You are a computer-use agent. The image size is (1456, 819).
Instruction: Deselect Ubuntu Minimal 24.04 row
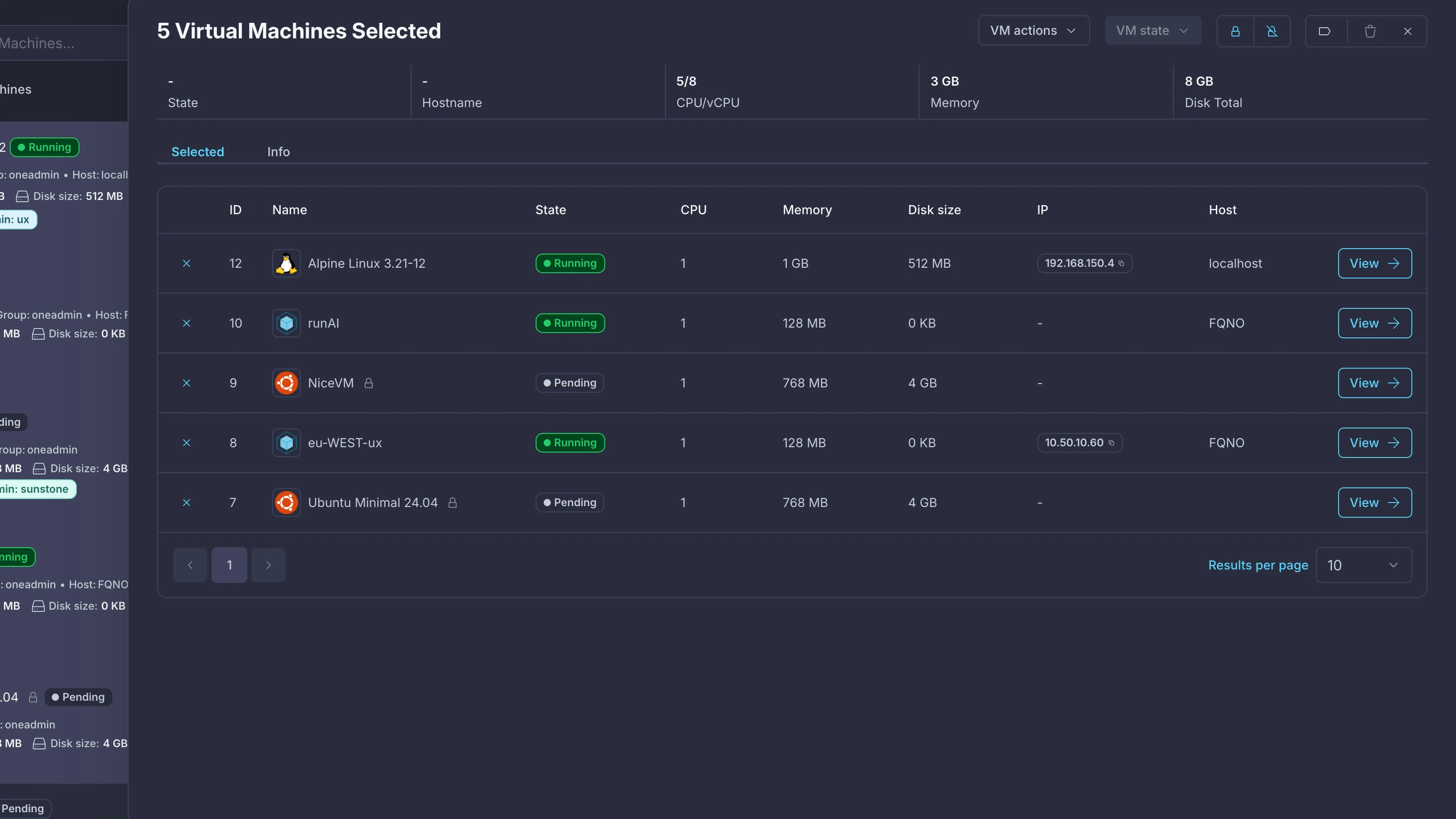click(187, 503)
